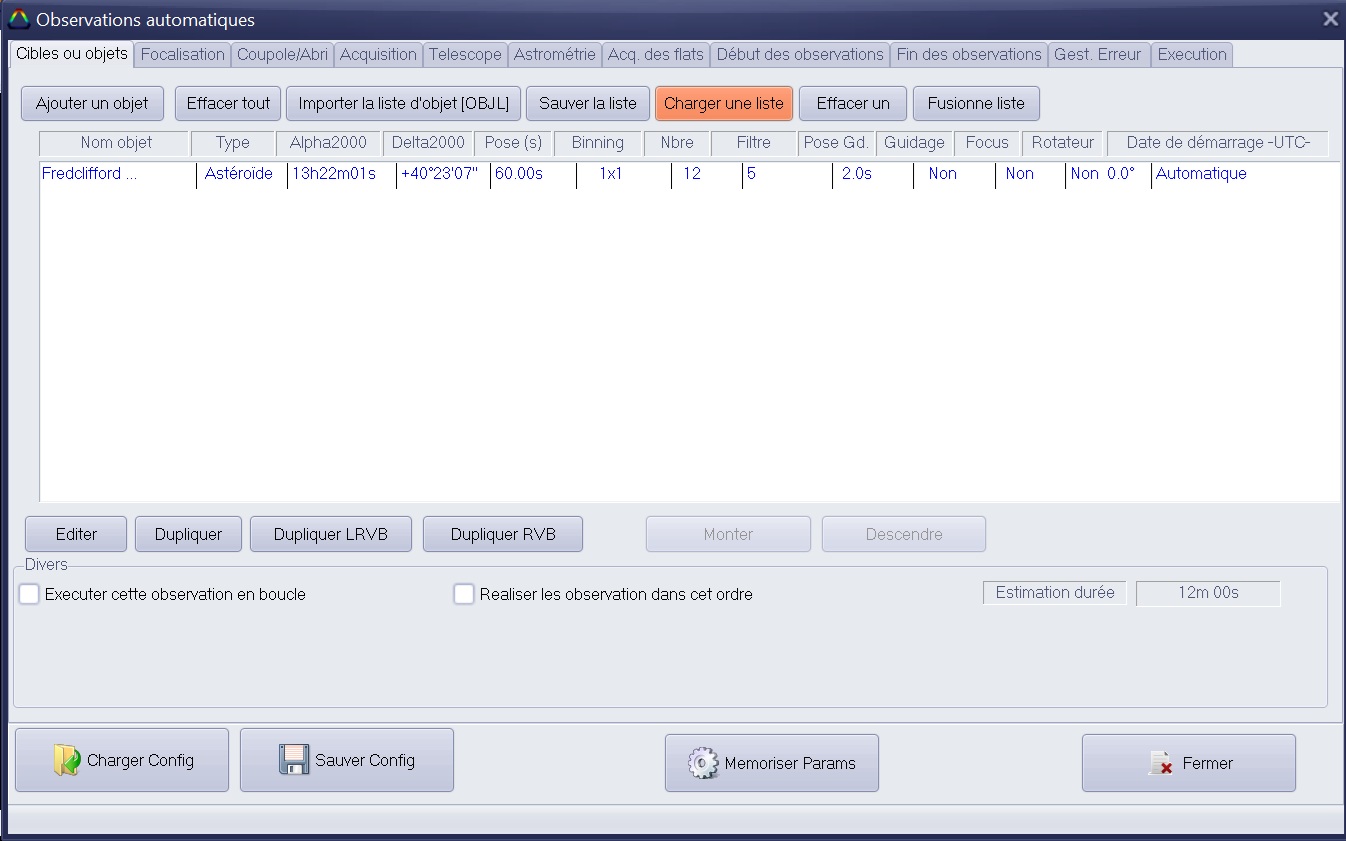The width and height of the screenshot is (1346, 841).
Task: Switch to the Focalisation tab
Action: 182,55
